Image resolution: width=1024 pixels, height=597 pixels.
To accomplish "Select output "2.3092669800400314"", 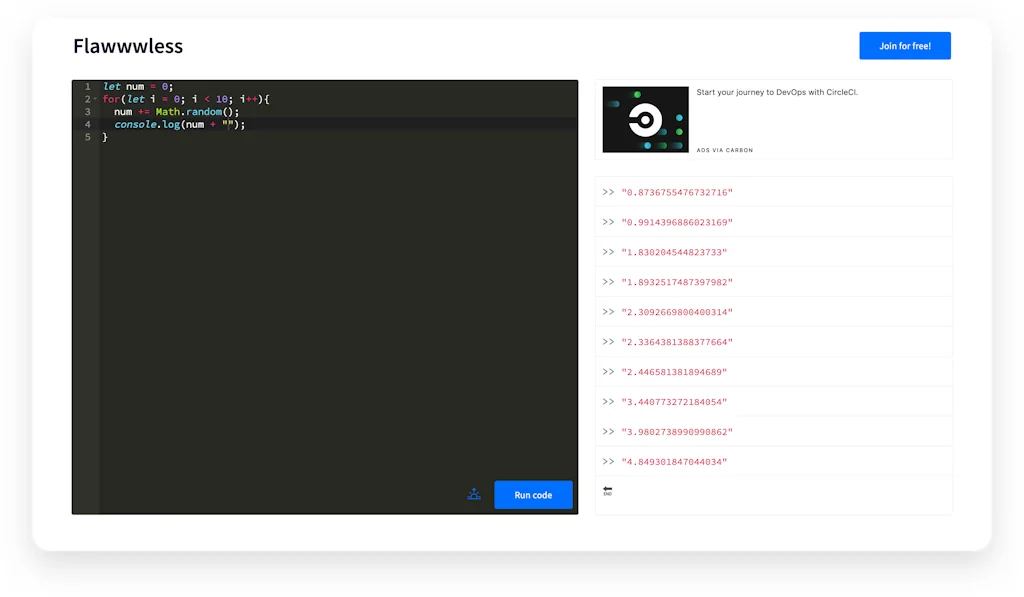I will tap(677, 312).
